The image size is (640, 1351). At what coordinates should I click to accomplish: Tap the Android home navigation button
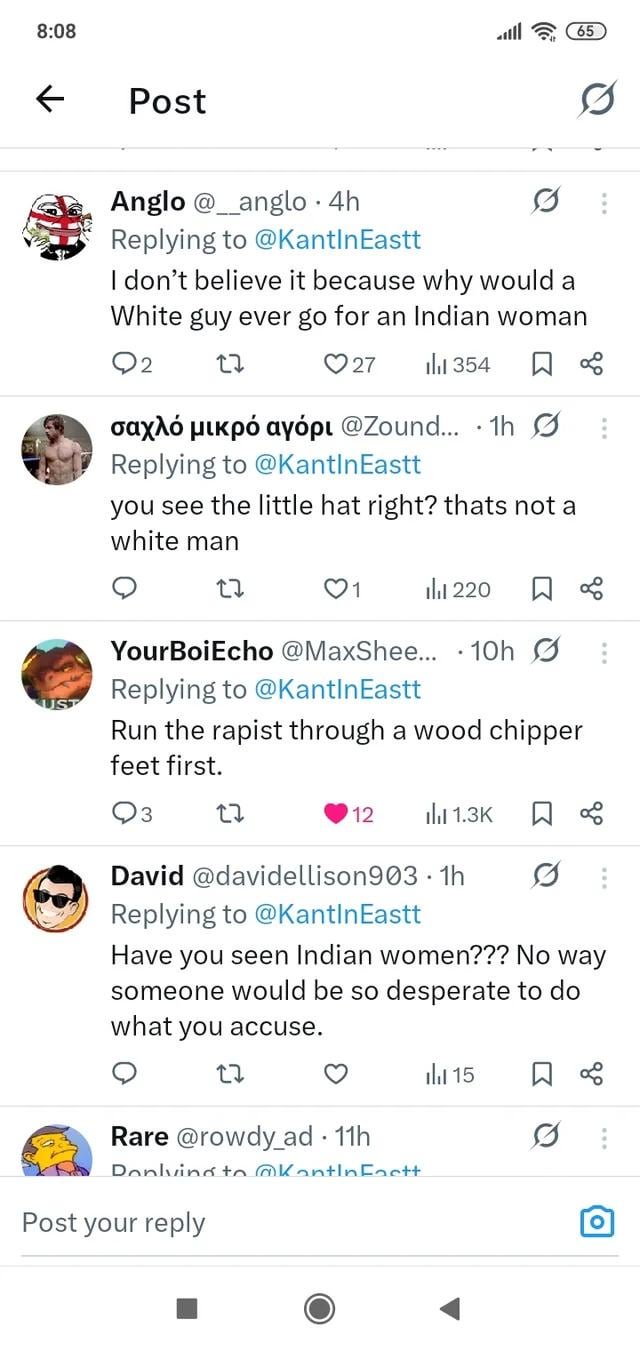point(319,1308)
